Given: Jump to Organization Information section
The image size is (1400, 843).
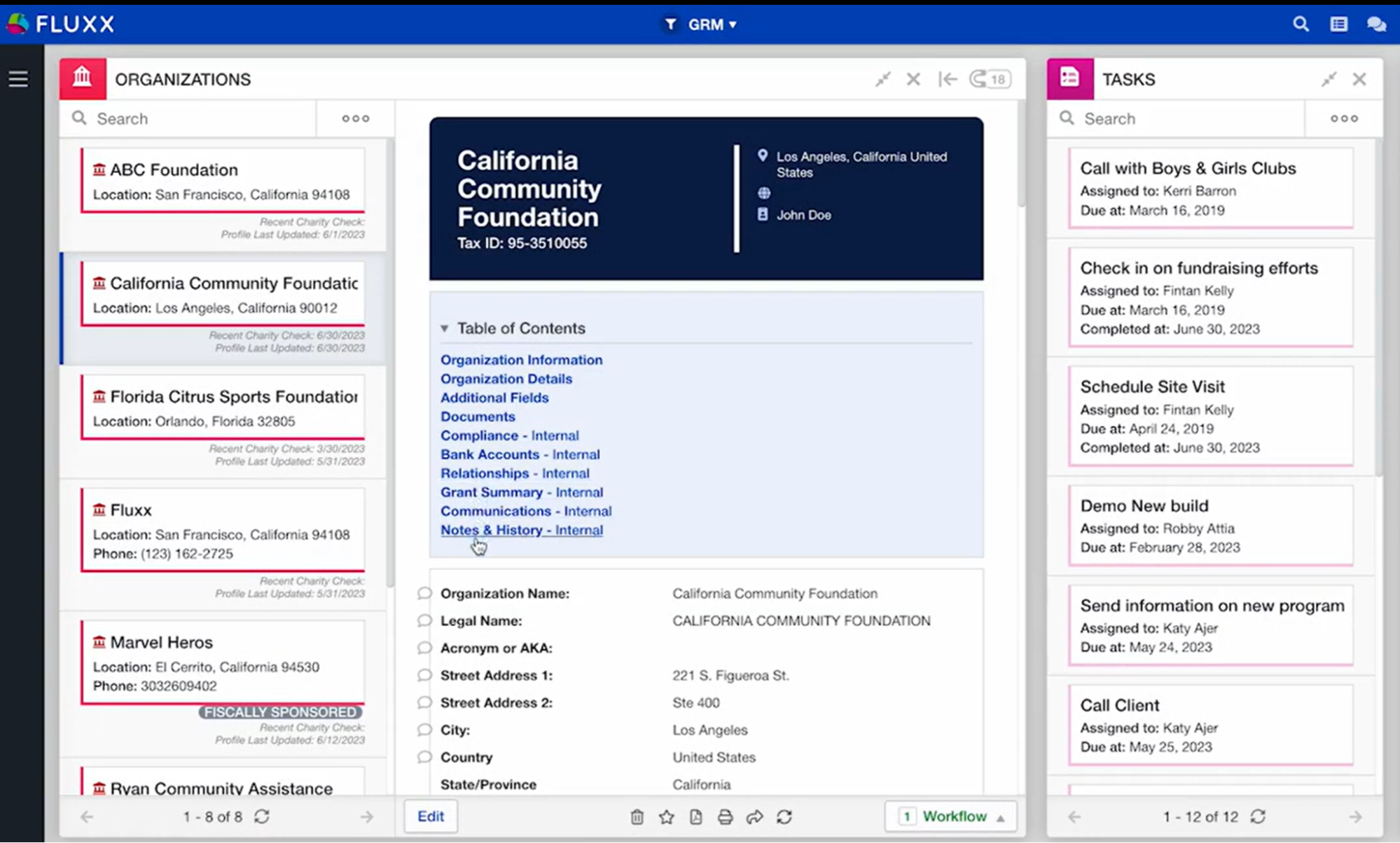Looking at the screenshot, I should tap(521, 360).
